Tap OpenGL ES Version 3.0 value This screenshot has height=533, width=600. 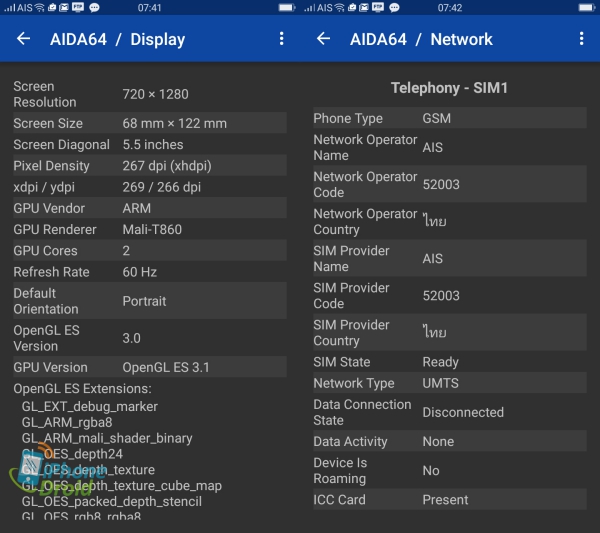[131, 338]
